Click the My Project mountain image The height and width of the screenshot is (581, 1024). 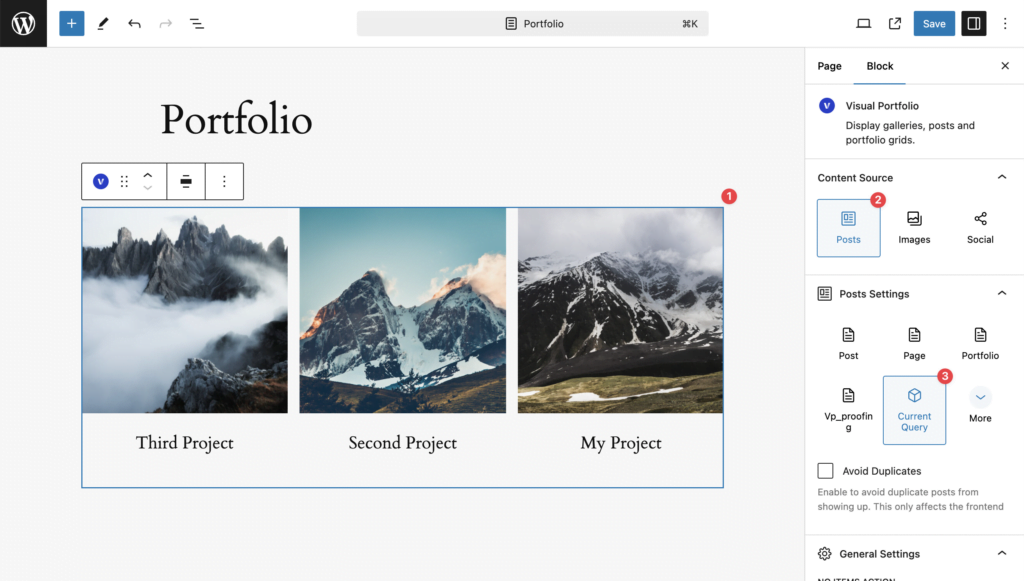[620, 310]
